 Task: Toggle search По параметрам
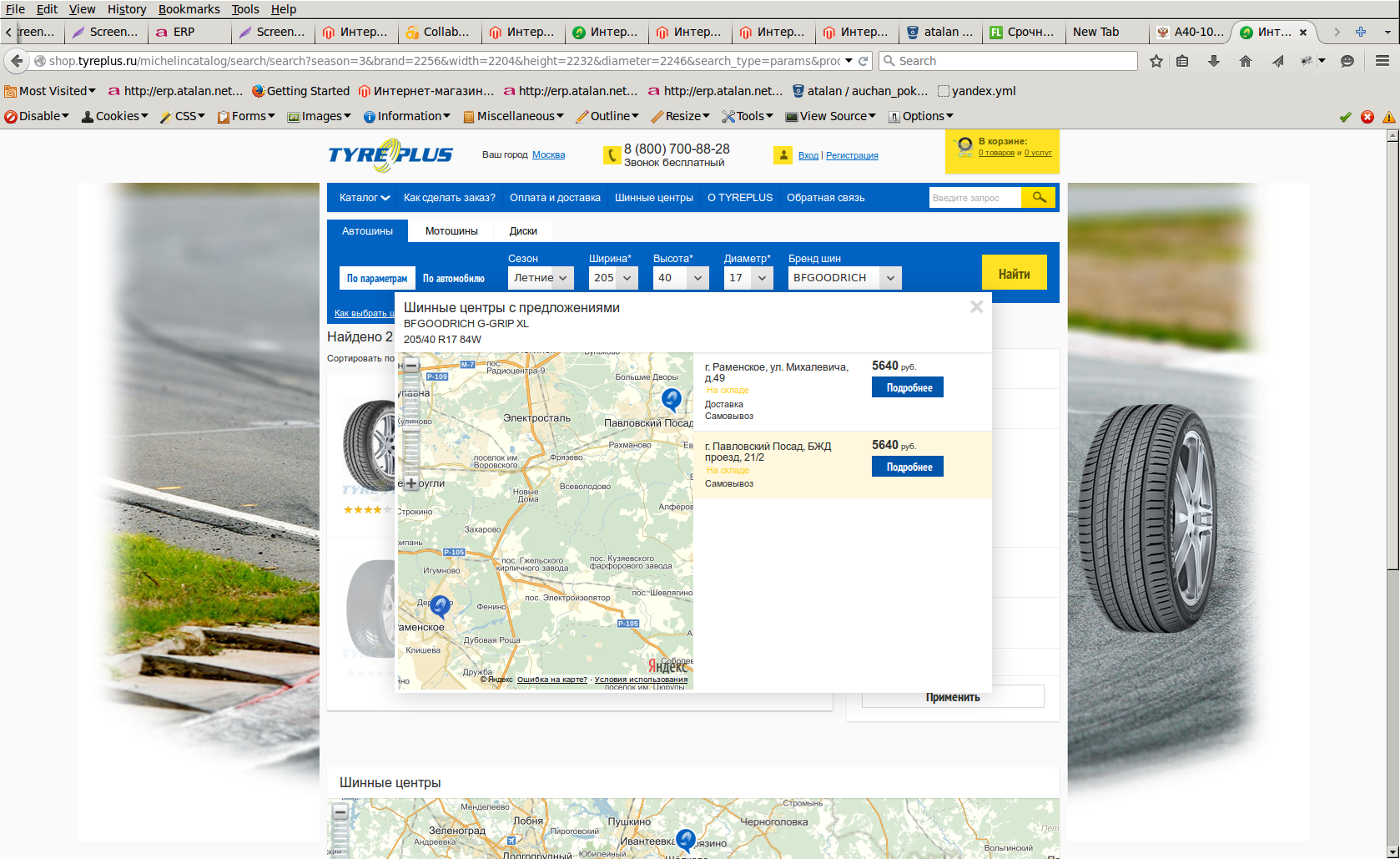377,278
